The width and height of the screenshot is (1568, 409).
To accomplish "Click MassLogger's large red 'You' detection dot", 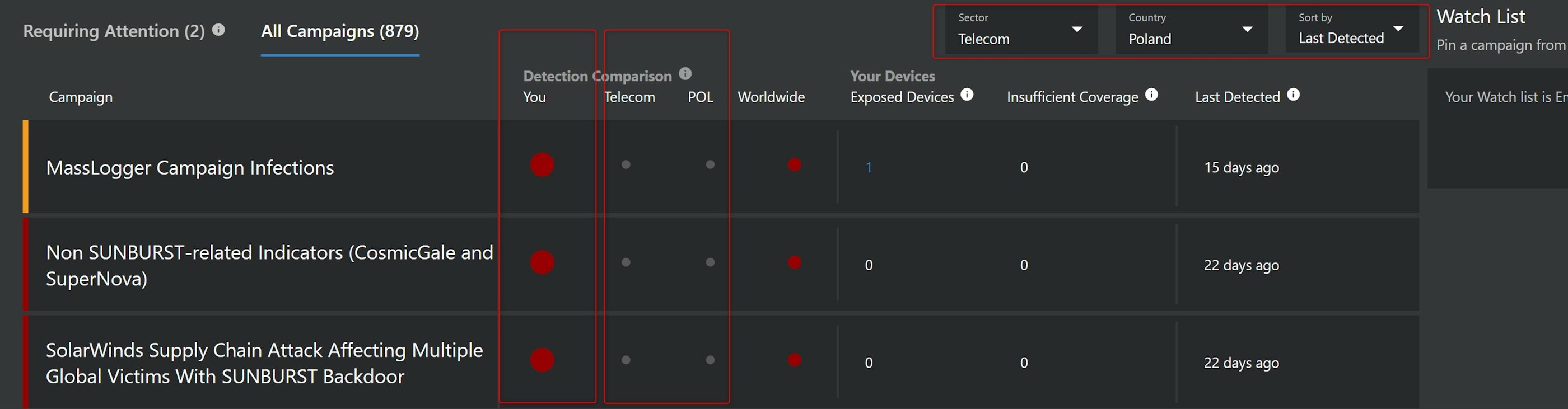I will (542, 164).
